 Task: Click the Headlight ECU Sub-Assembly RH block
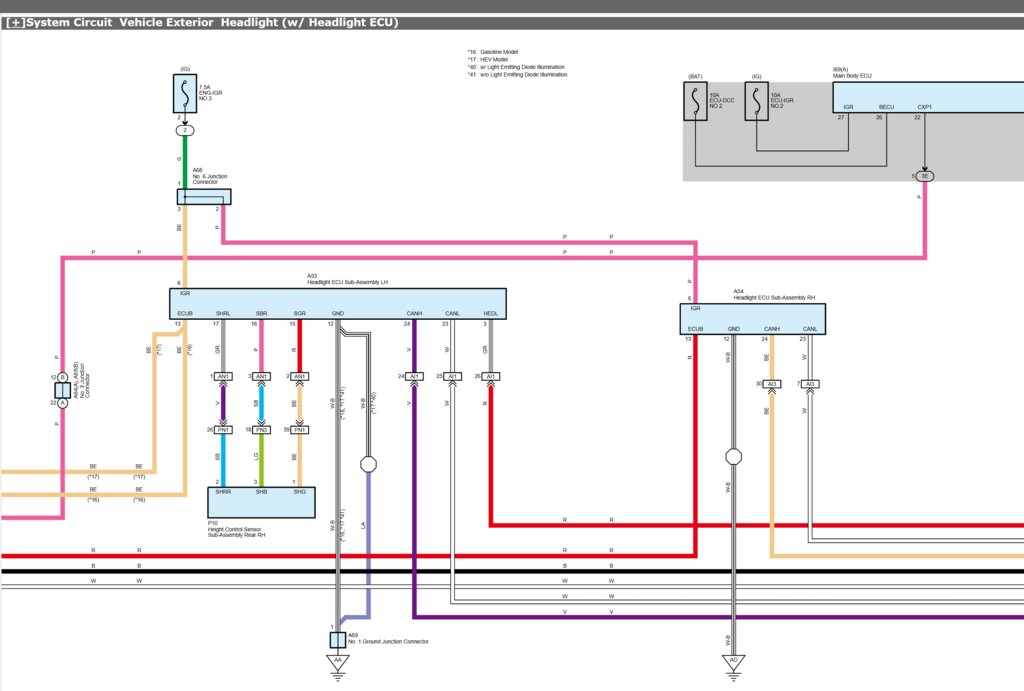coord(752,319)
